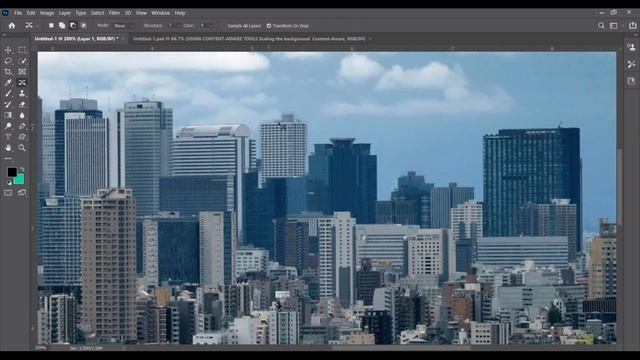Select the Lasso tool
Viewport: 640px width, 360px height.
pos(8,61)
